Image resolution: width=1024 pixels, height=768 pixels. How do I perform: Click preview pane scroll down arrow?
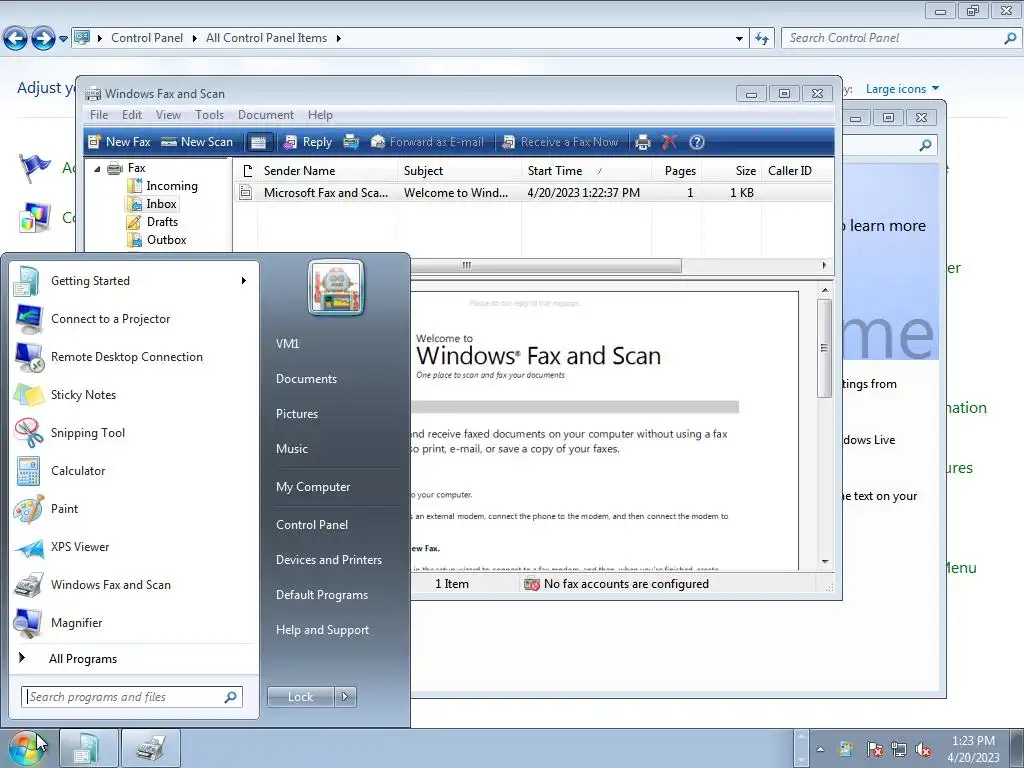click(825, 562)
